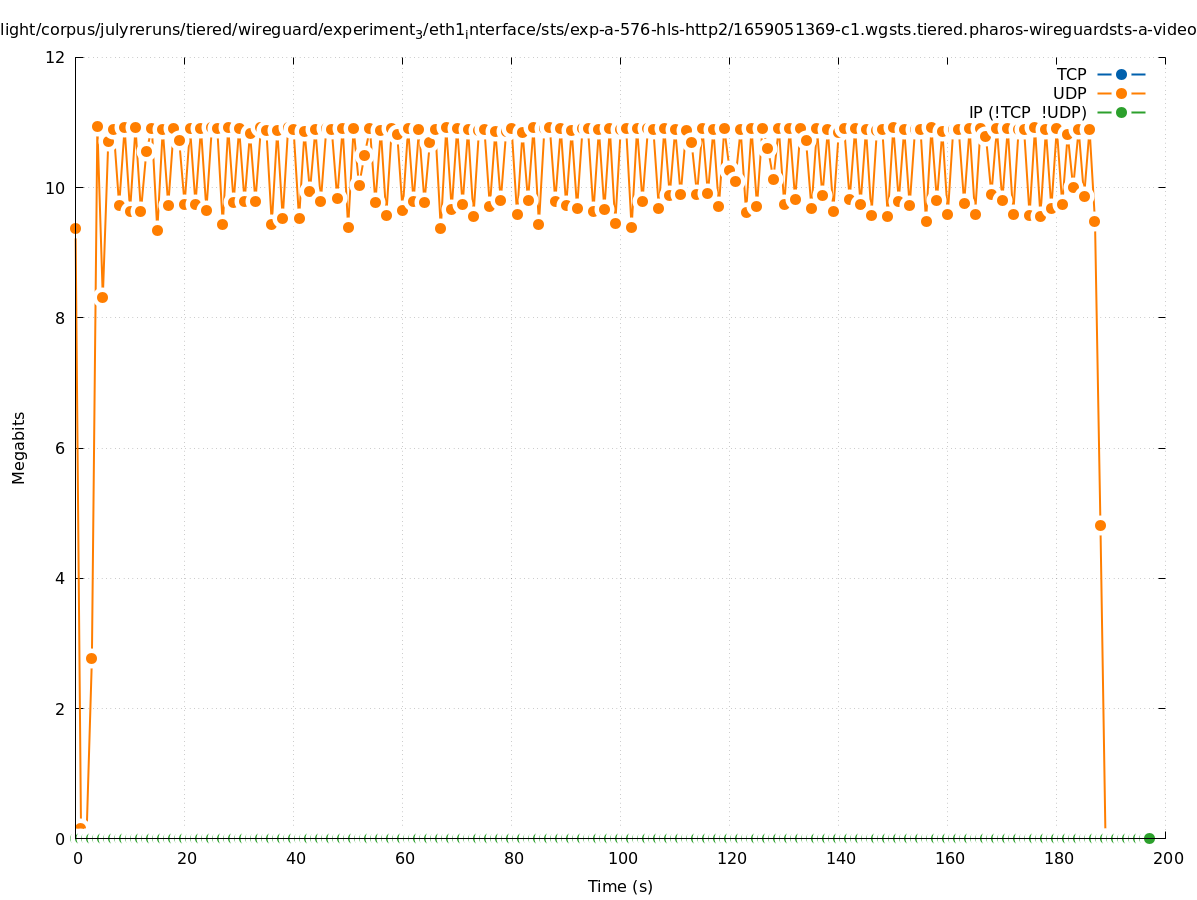Click the UDP data point near 2.8 Megabits

[x=91, y=658]
